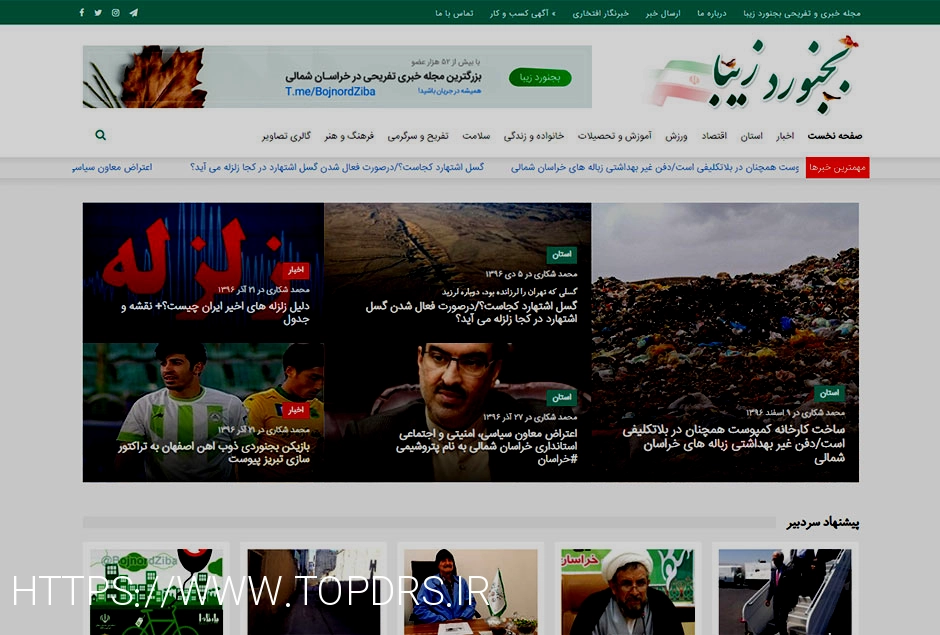The image size is (940, 635).
Task: Open the سلامت menu item
Action: tap(476, 136)
